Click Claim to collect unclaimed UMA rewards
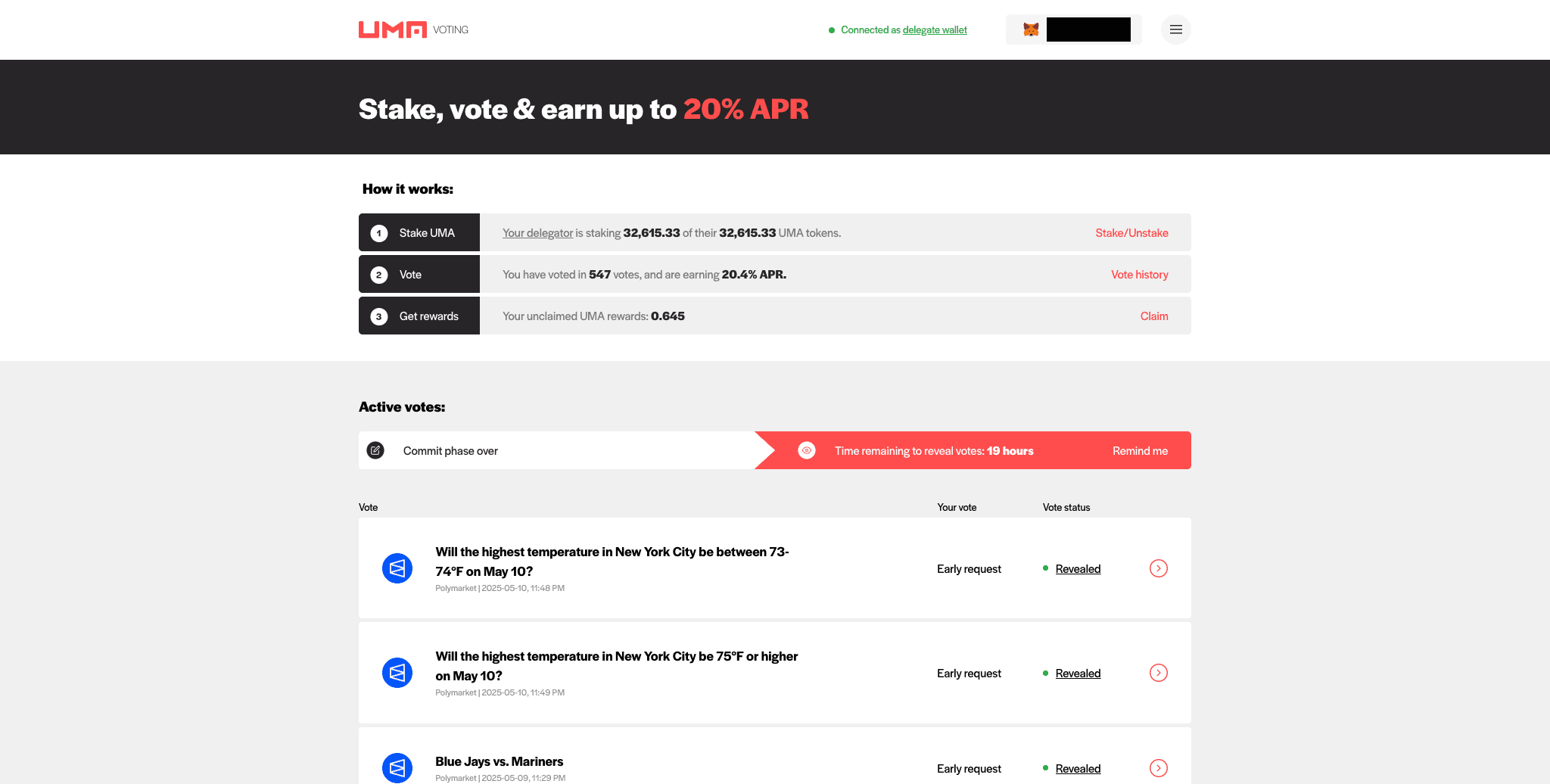1550x784 pixels. [x=1154, y=316]
